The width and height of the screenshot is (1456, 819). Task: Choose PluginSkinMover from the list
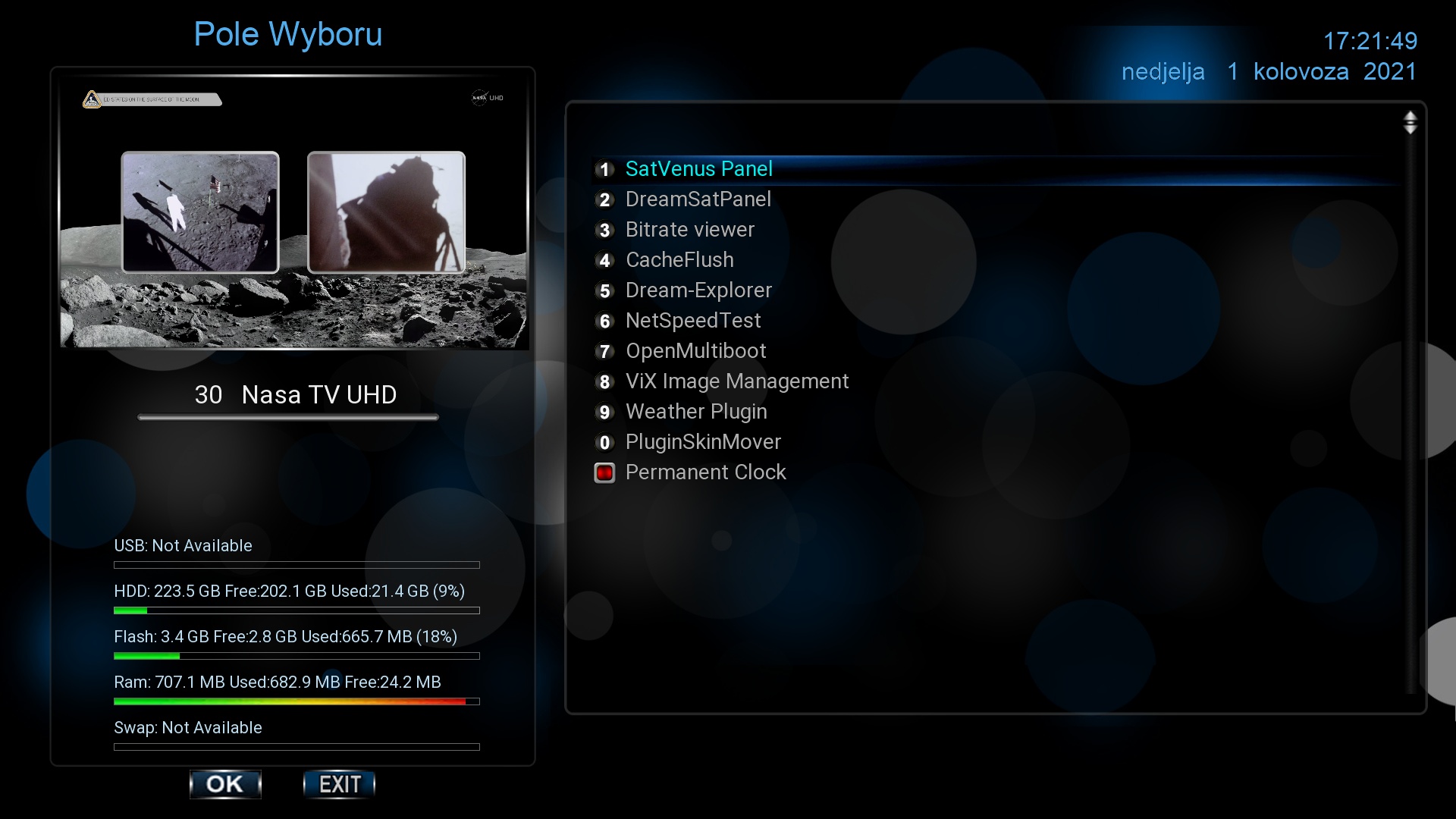coord(996,442)
